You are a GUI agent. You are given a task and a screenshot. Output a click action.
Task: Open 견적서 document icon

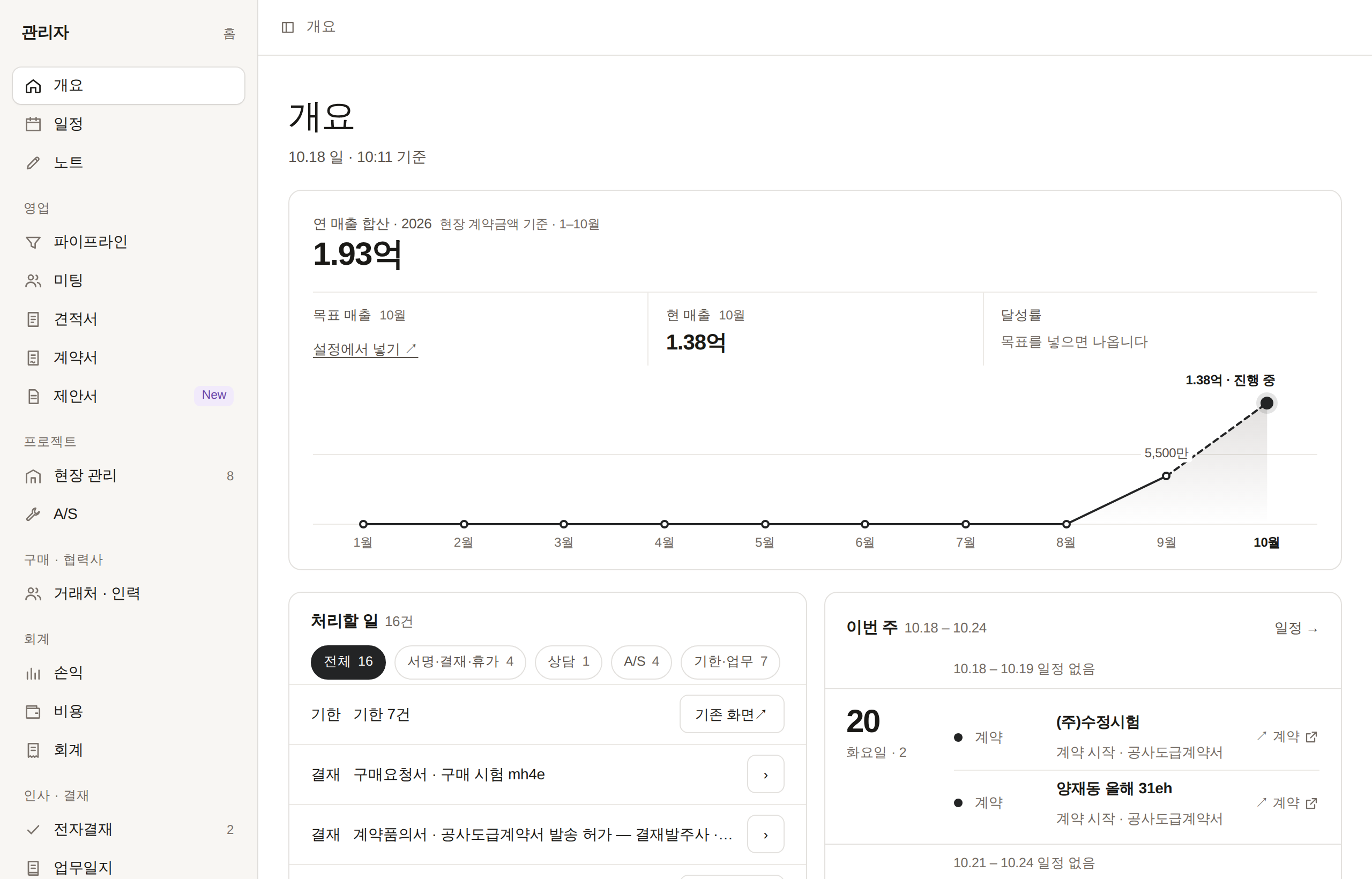33,319
